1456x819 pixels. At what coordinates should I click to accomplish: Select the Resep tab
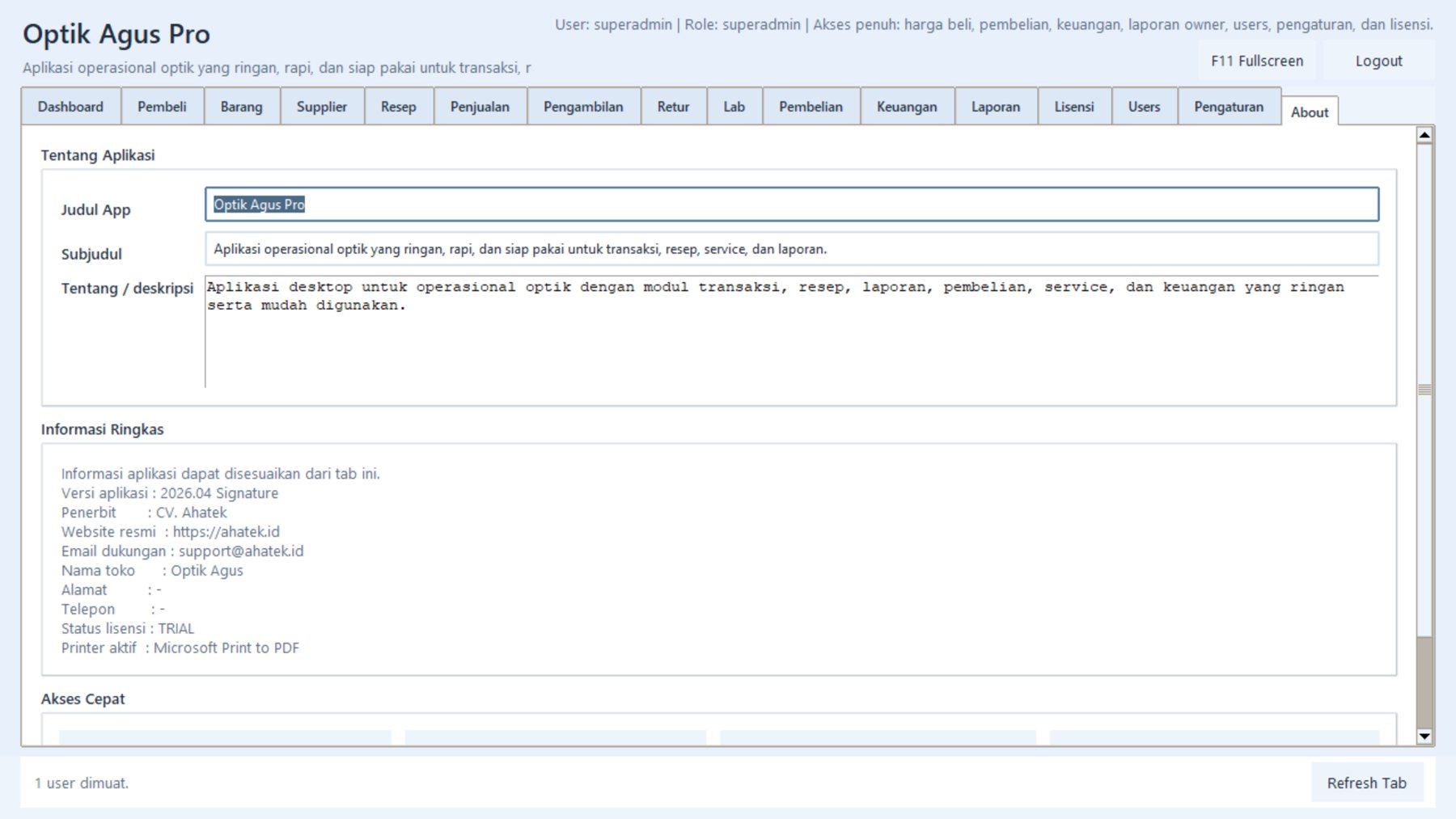(x=398, y=107)
